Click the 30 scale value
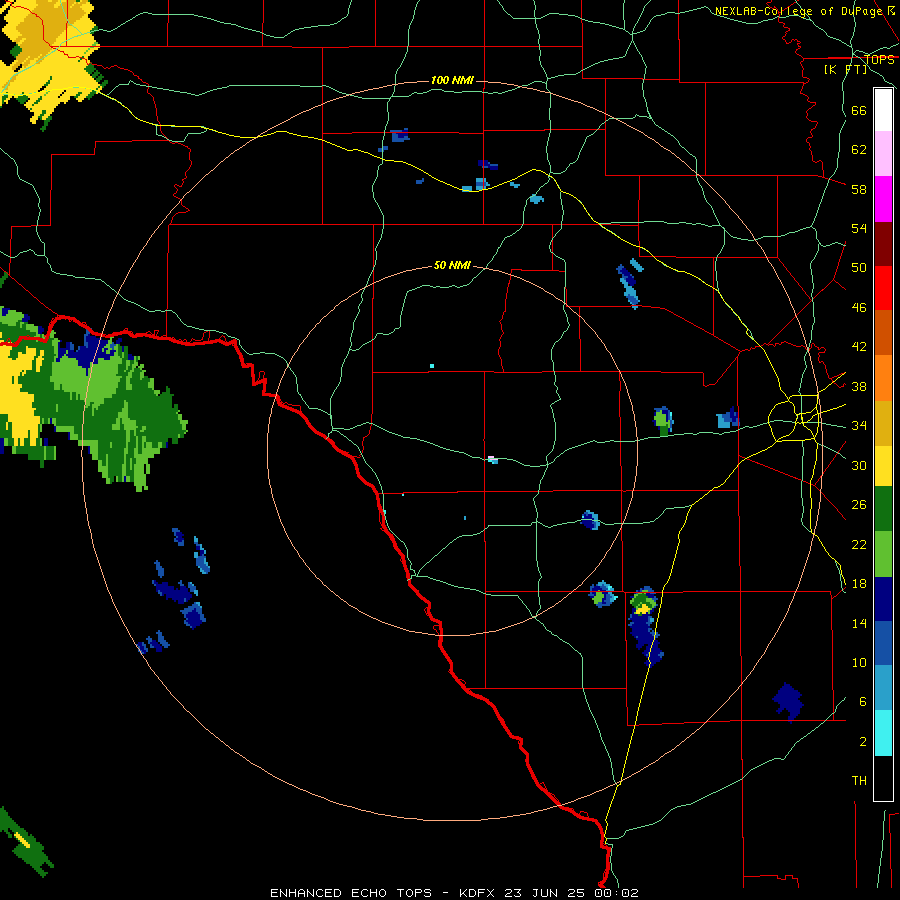900x900 pixels. tap(859, 465)
